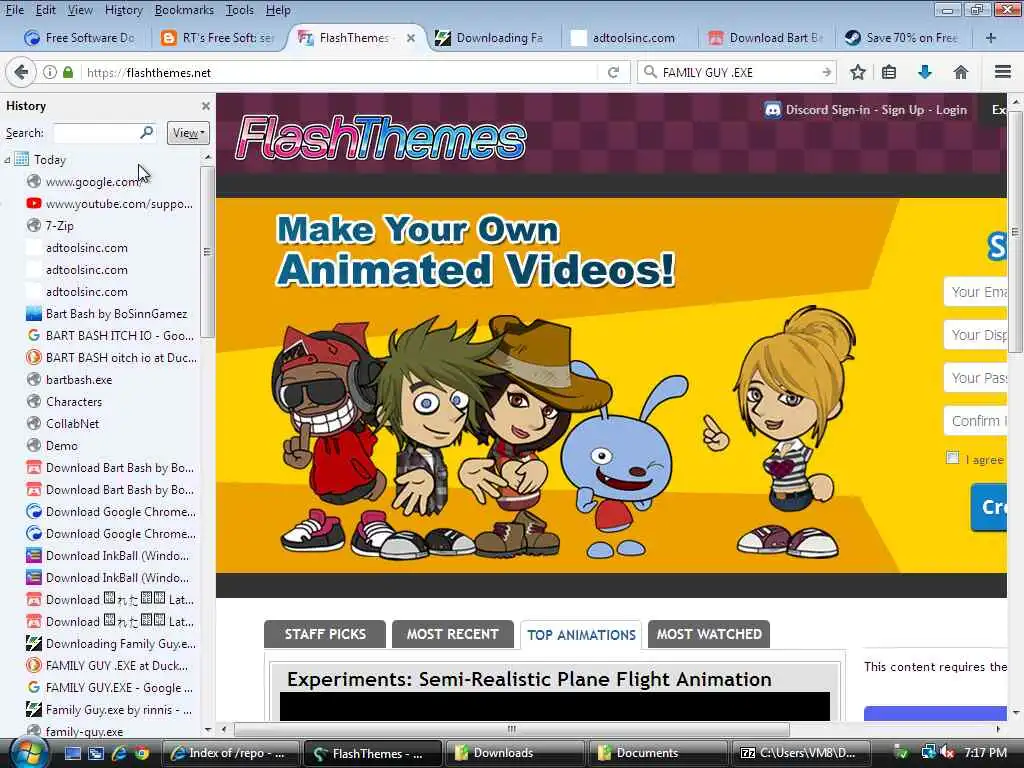The width and height of the screenshot is (1024, 768).
Task: Open the Tools menu
Action: coord(240,10)
